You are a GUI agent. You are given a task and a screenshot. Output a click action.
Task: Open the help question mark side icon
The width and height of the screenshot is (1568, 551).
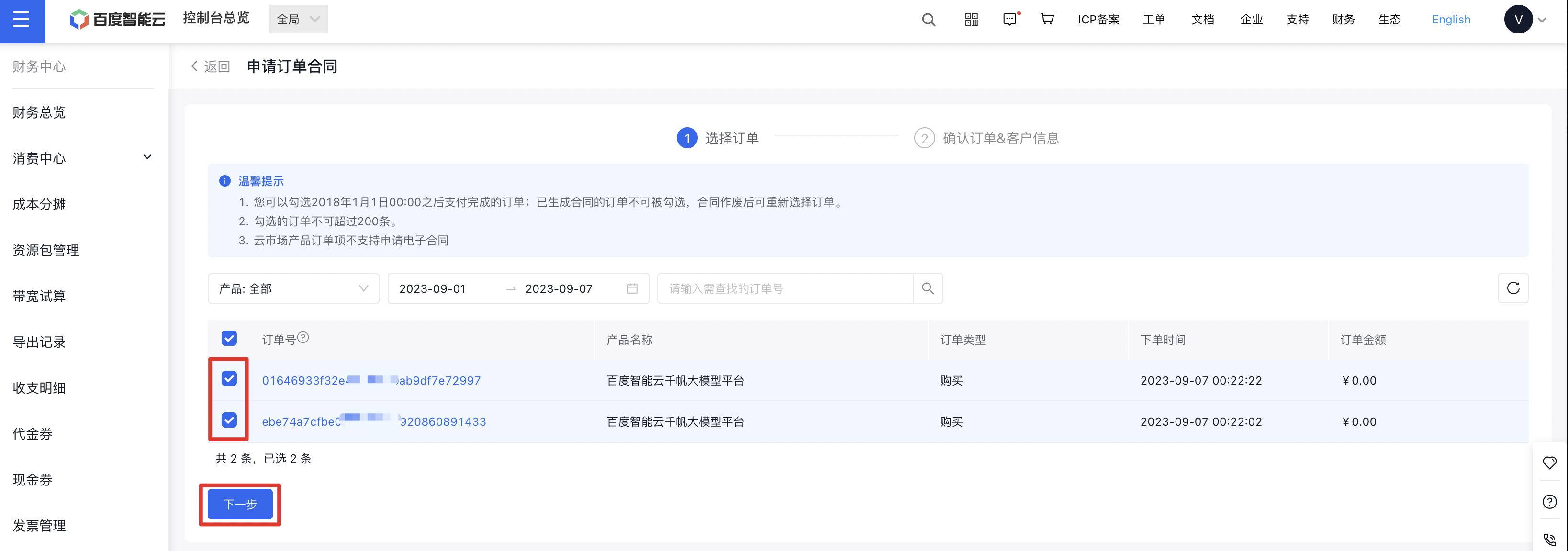point(1550,502)
